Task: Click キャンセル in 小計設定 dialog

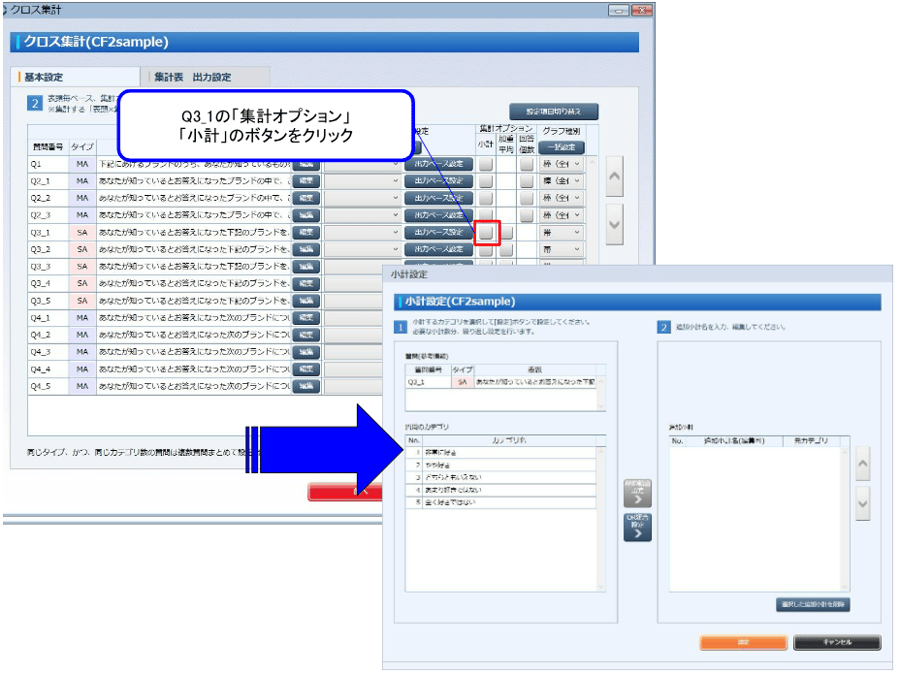Action: (x=837, y=642)
